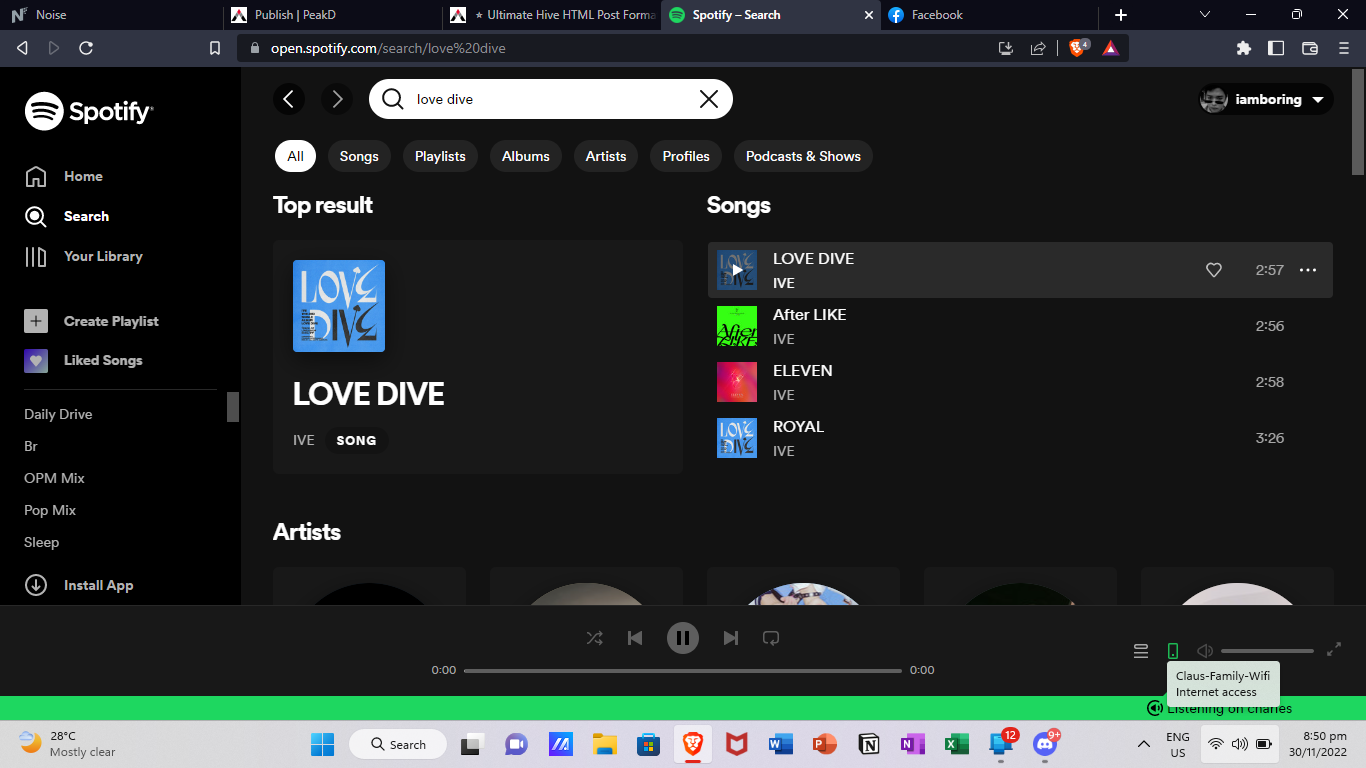This screenshot has height=768, width=1366.
Task: Open Discord from the taskbar
Action: coord(1045,744)
